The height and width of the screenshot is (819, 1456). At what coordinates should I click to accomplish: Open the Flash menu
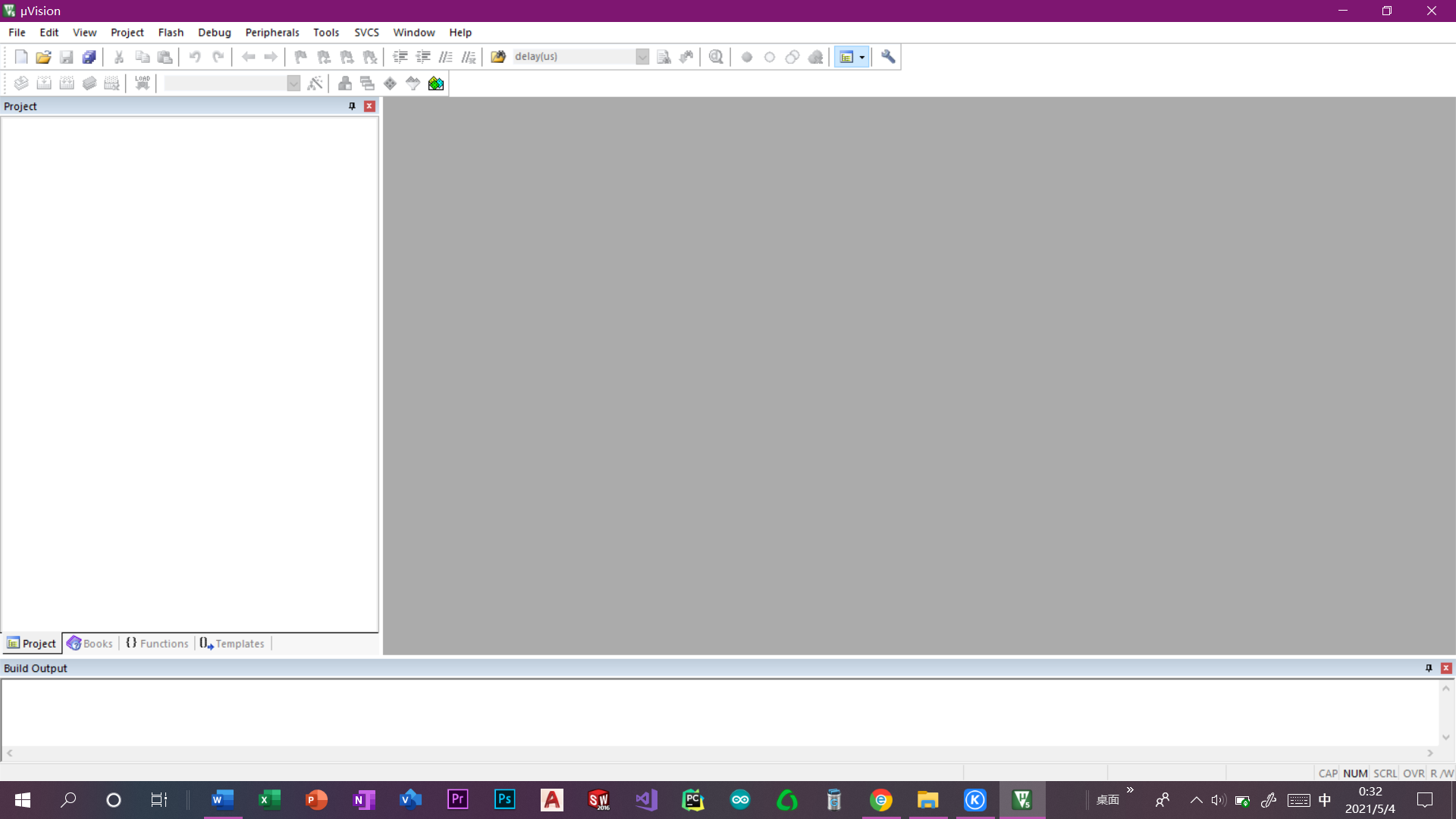pos(171,33)
